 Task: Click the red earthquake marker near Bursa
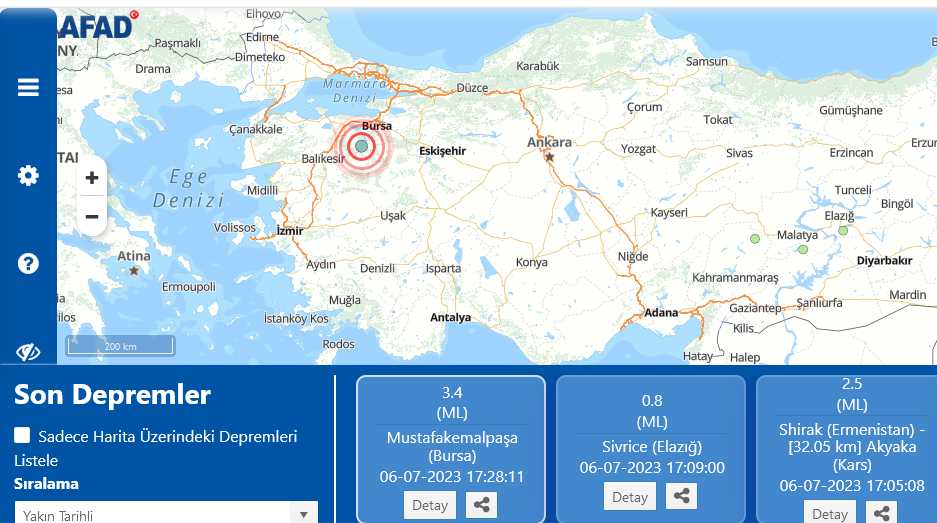(x=362, y=147)
